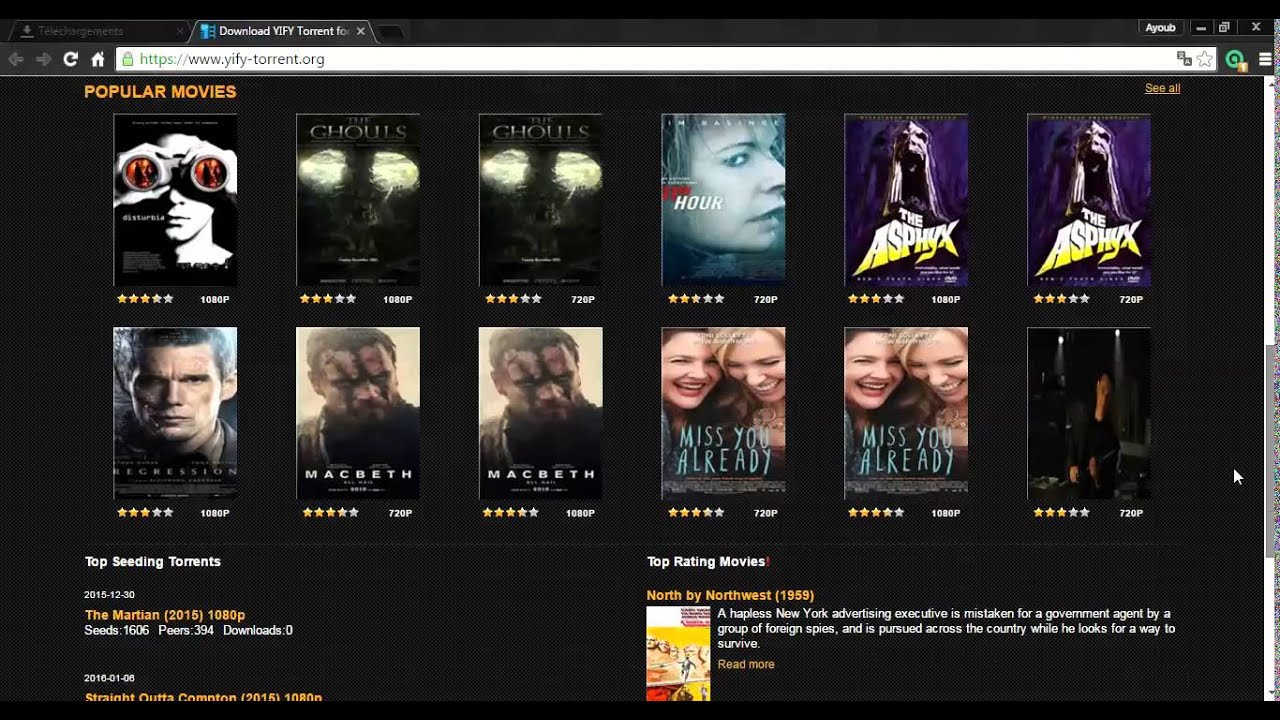Click the star rating under Regression
The height and width of the screenshot is (720, 1280).
point(145,512)
